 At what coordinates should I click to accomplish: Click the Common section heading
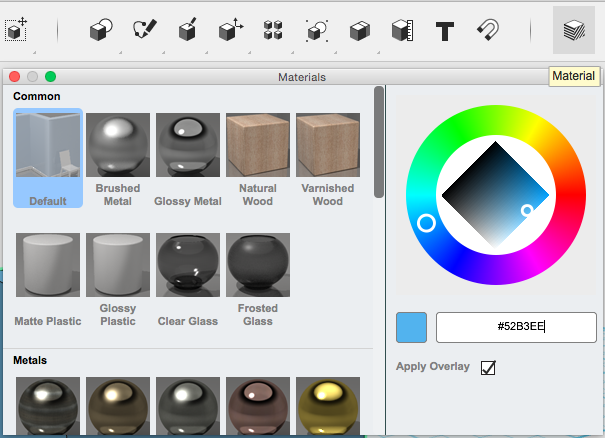click(37, 96)
